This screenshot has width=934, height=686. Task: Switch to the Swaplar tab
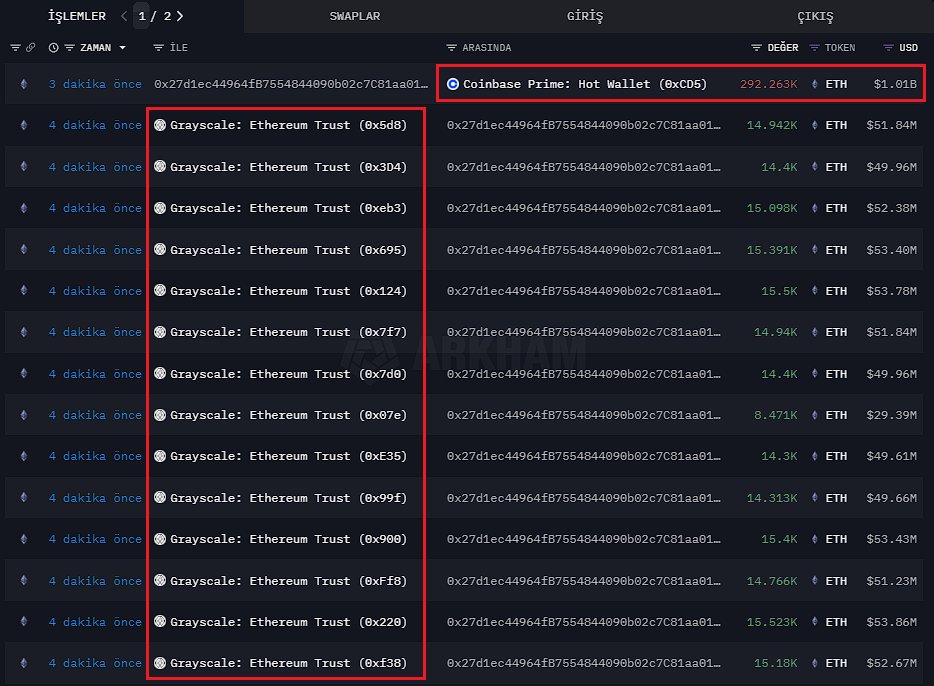pos(354,16)
